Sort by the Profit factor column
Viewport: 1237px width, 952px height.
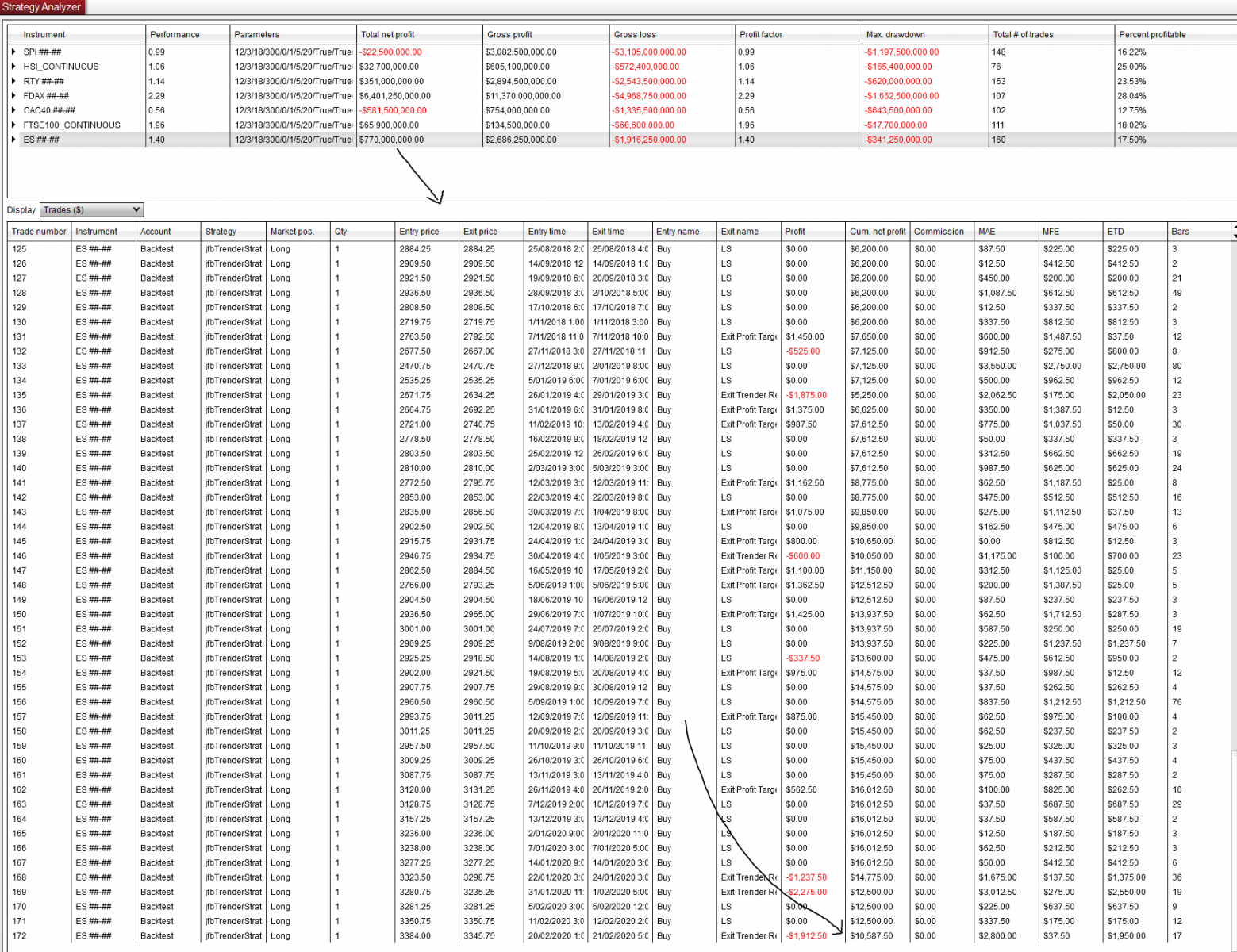point(764,34)
